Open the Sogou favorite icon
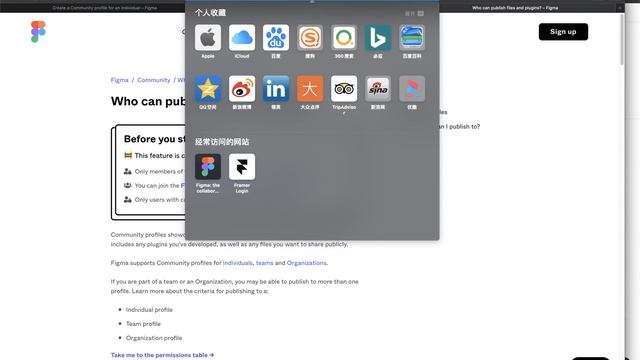The width and height of the screenshot is (640, 360). coord(310,38)
